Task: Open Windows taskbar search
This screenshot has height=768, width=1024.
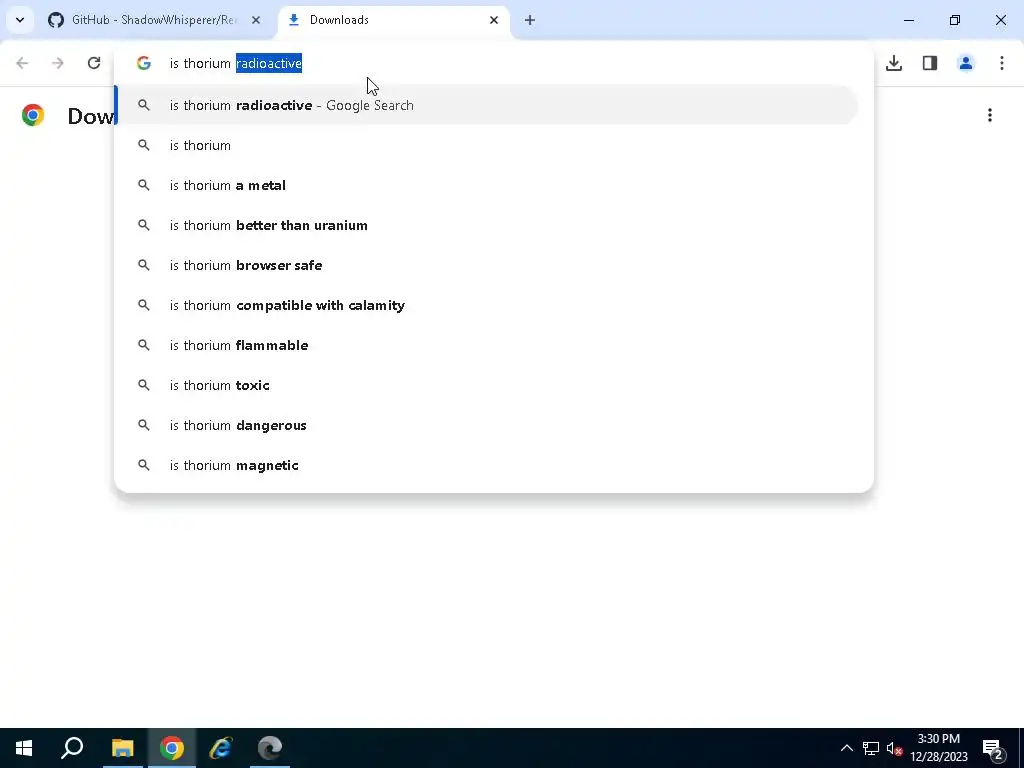Action: pos(72,748)
